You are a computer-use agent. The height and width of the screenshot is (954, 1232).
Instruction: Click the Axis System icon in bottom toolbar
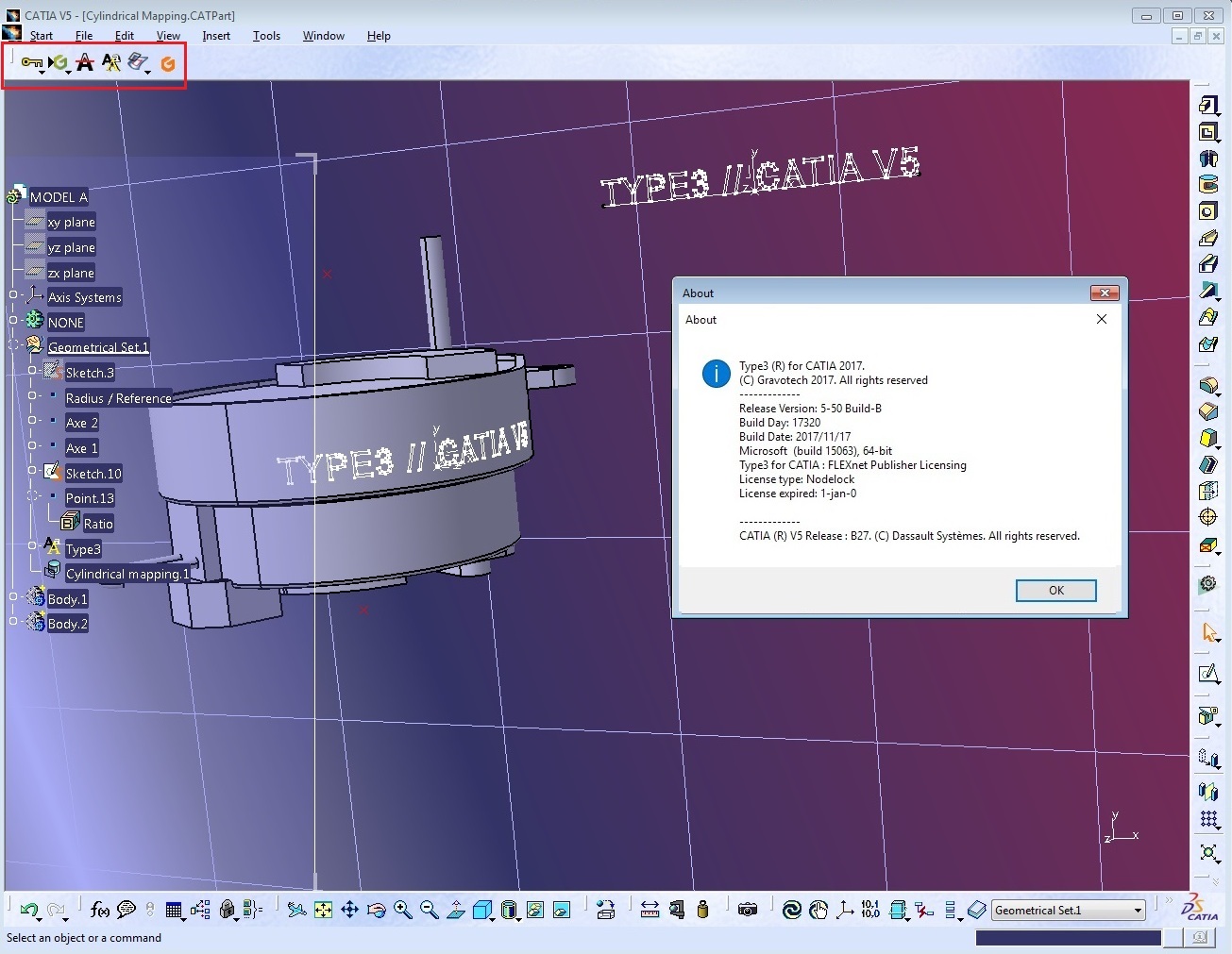(x=845, y=910)
